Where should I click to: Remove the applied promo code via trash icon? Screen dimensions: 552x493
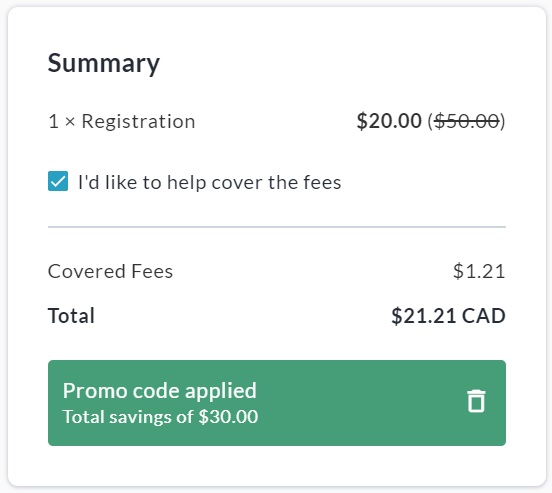pos(476,401)
